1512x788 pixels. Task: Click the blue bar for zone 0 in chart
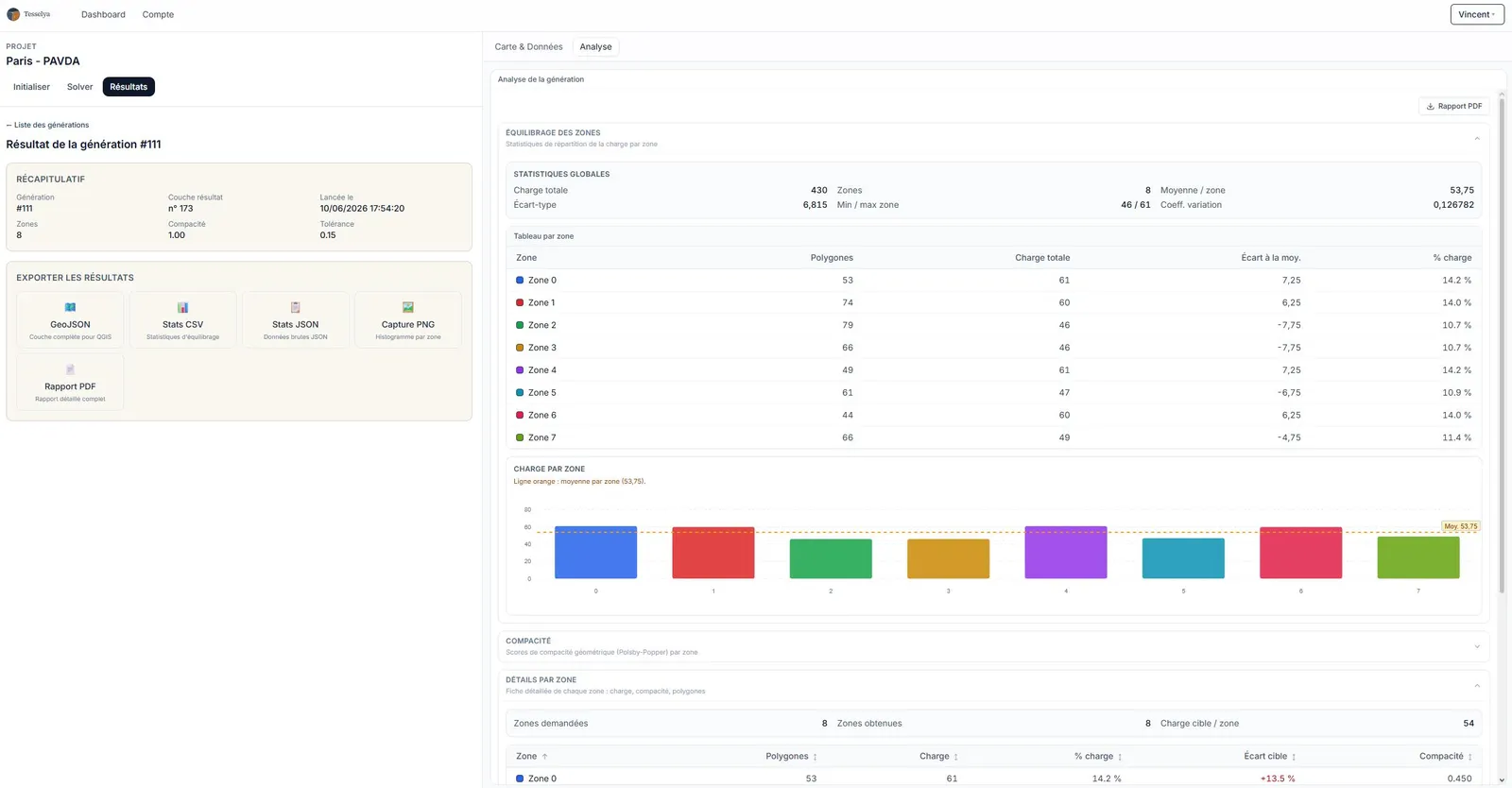click(595, 553)
